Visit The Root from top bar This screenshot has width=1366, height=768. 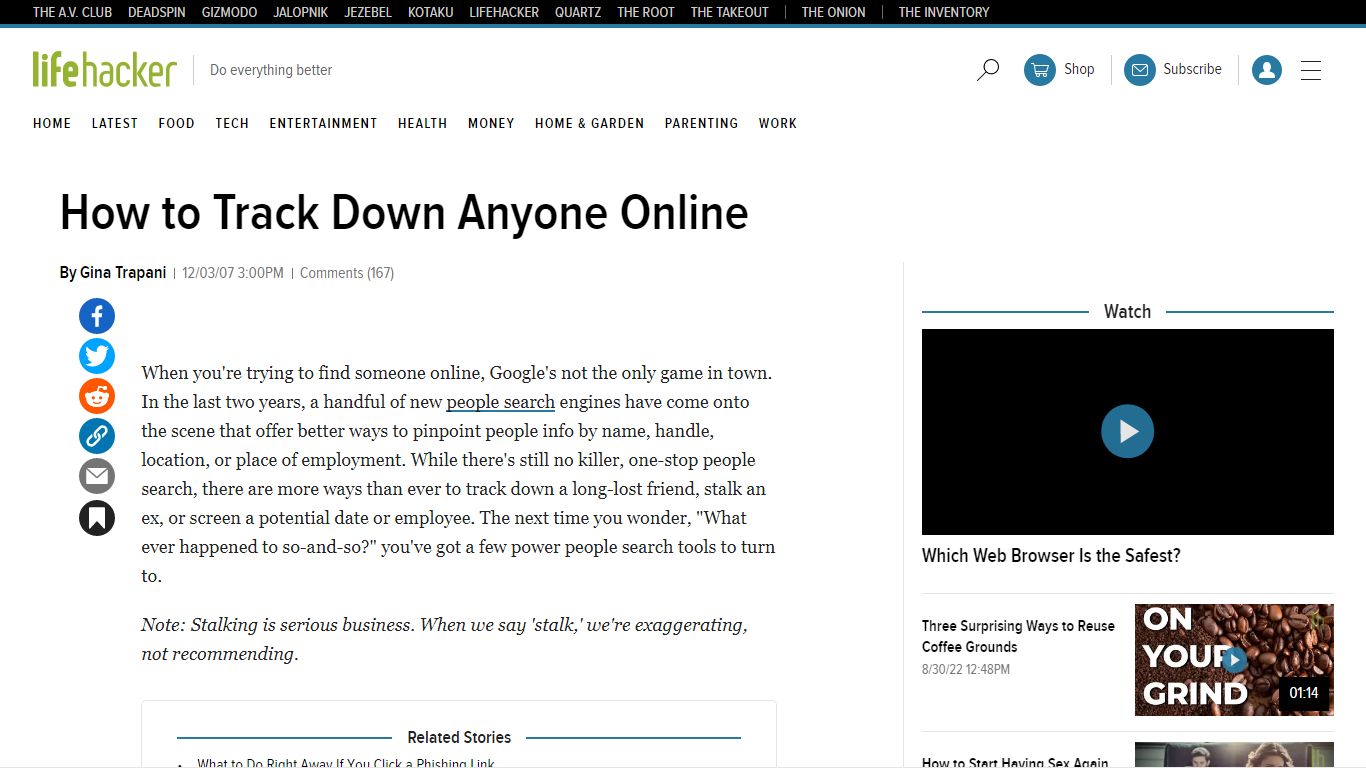(x=646, y=12)
